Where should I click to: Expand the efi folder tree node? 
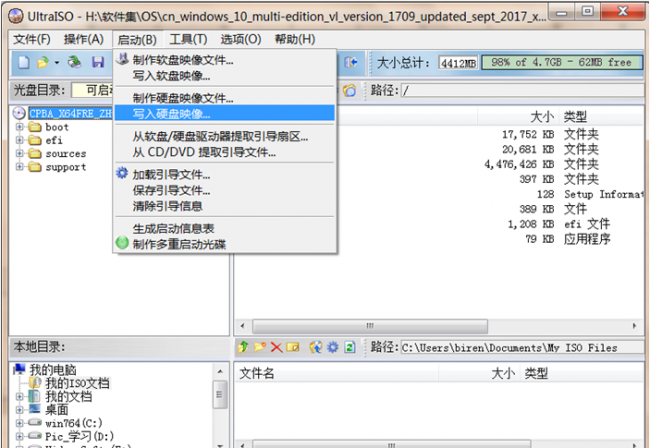[x=19, y=140]
